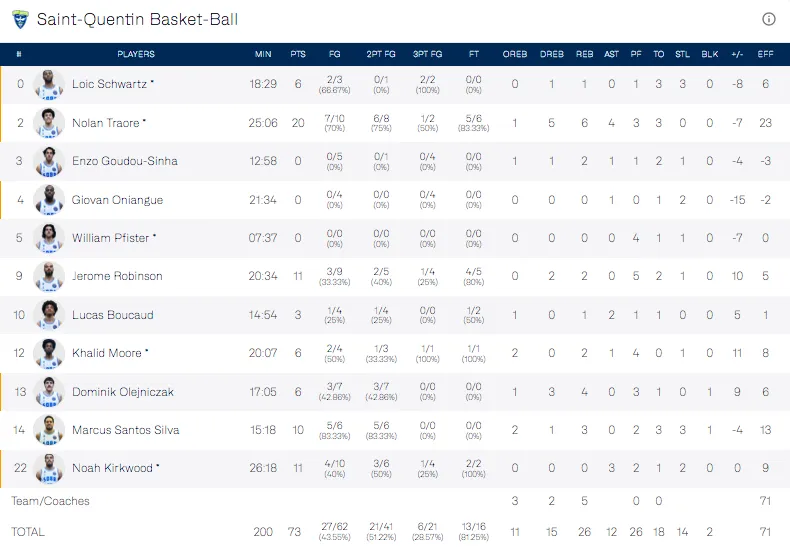
Task: Click the +/- column header
Action: (737, 54)
